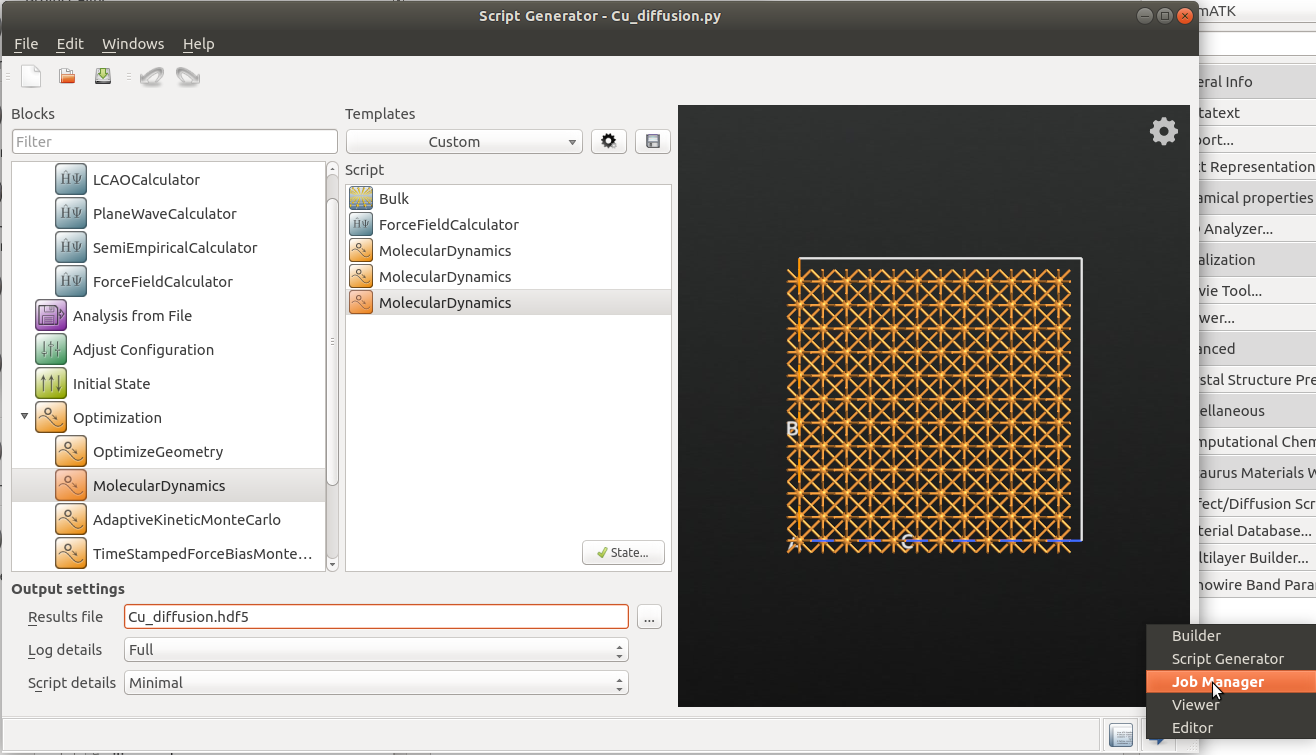Collapse the Optimization tree group

point(24,416)
